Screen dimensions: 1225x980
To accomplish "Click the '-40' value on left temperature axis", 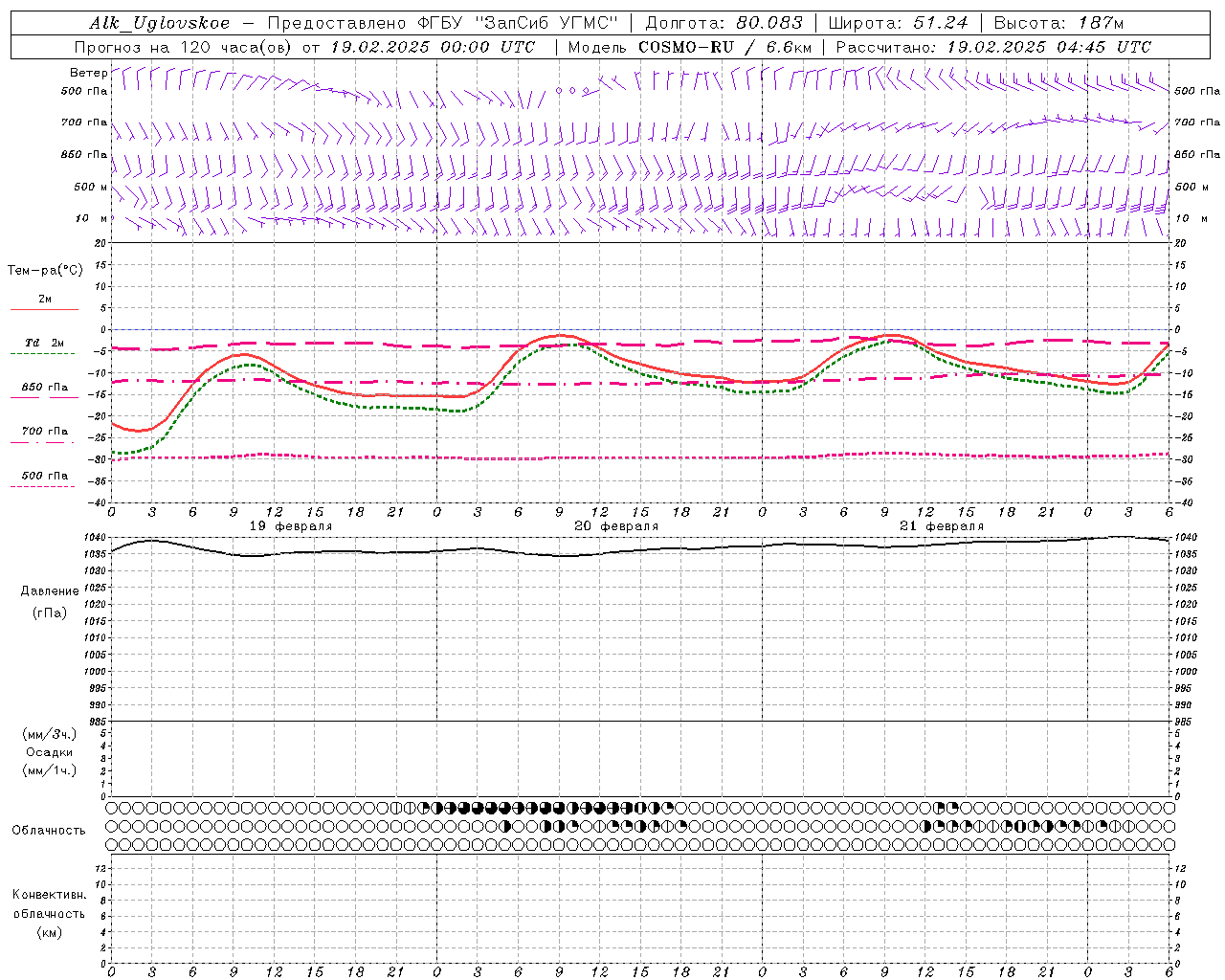I will [x=99, y=502].
